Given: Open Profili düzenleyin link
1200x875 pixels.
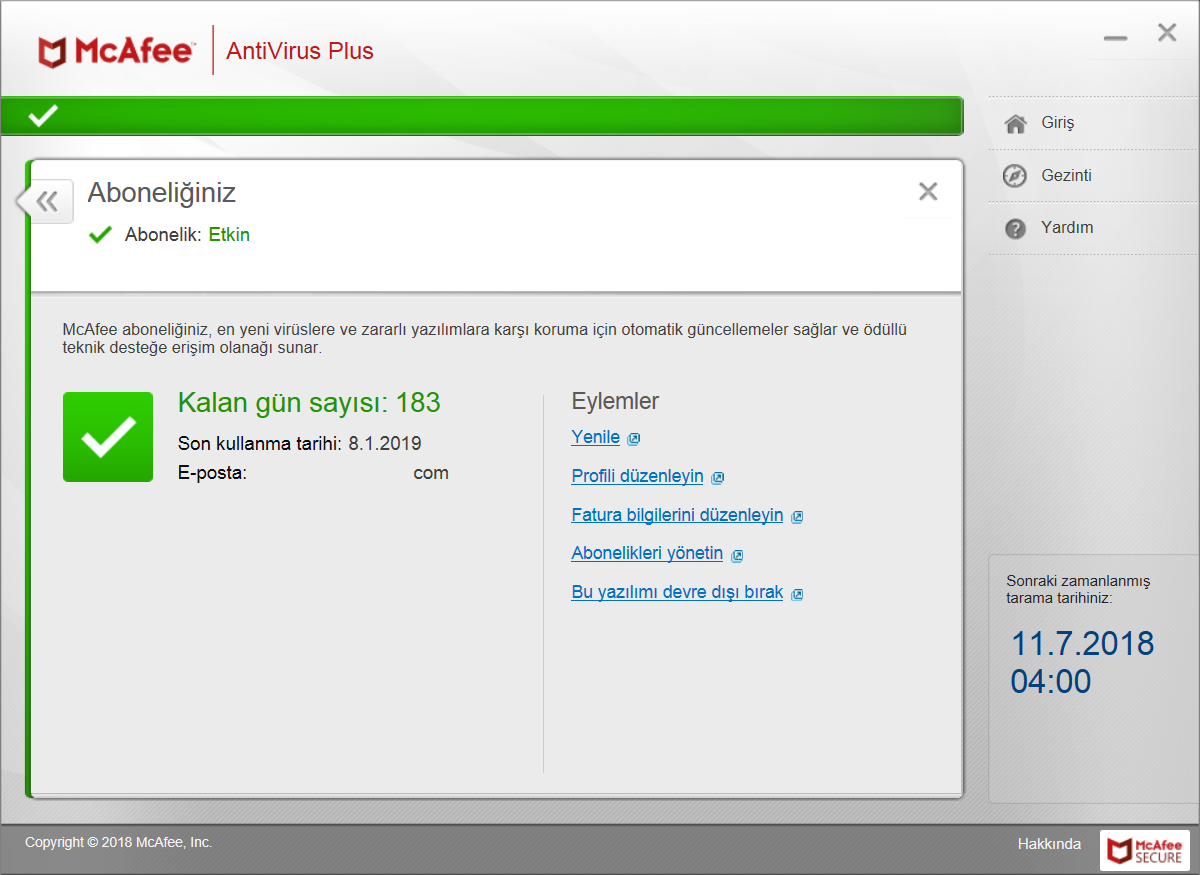Looking at the screenshot, I should 638,476.
